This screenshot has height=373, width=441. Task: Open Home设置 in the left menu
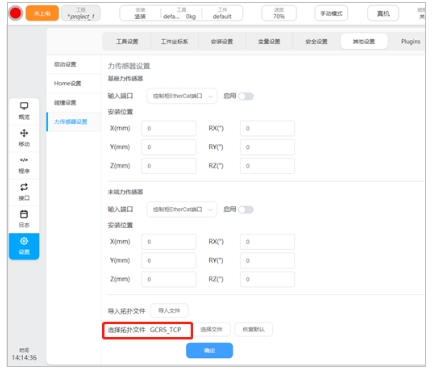(74, 83)
